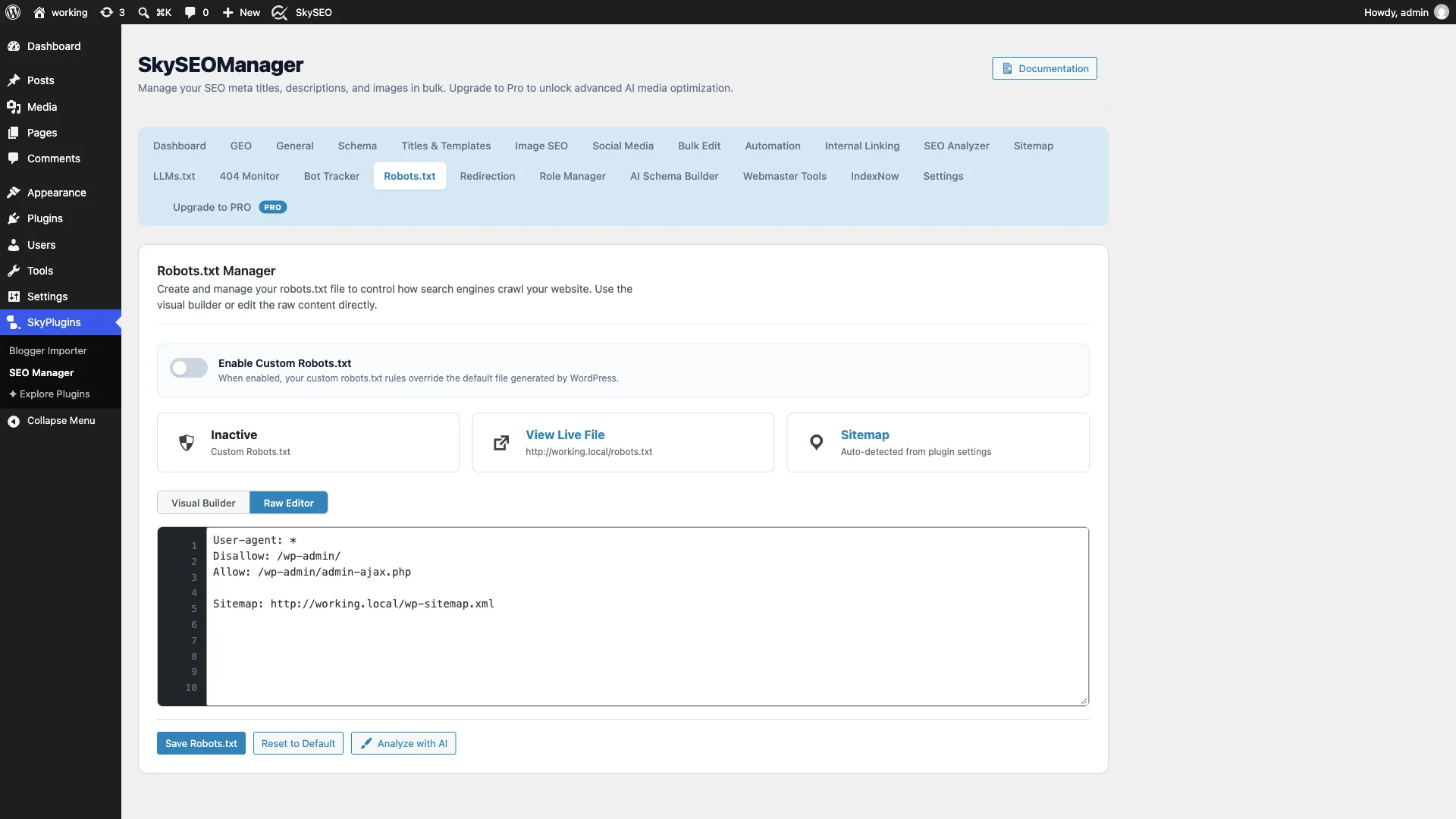Click the Appearance brush icon
The image size is (1456, 819).
(14, 193)
